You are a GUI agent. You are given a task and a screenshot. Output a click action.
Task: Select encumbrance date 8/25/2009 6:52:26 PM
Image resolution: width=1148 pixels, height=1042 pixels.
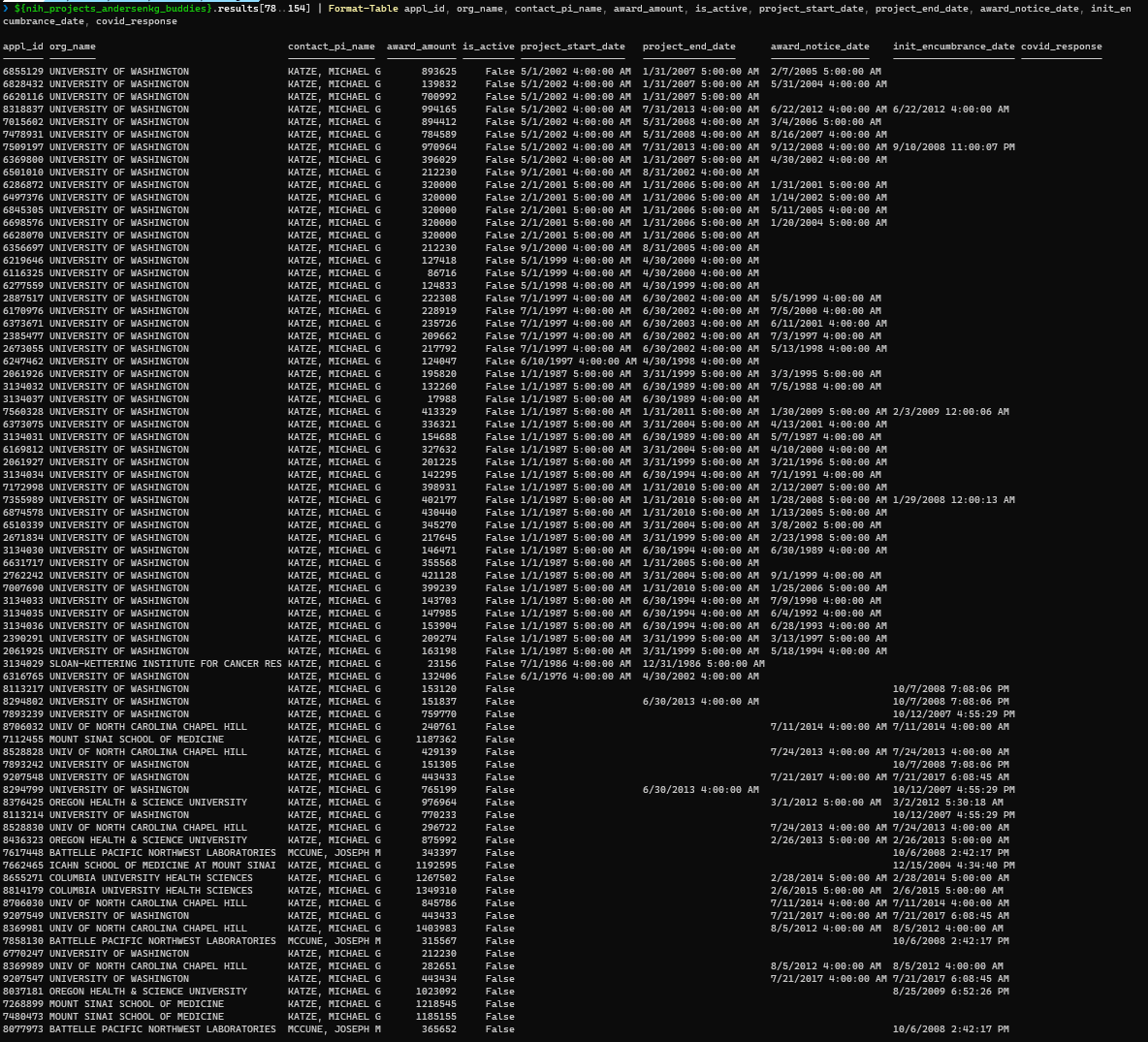coord(950,992)
